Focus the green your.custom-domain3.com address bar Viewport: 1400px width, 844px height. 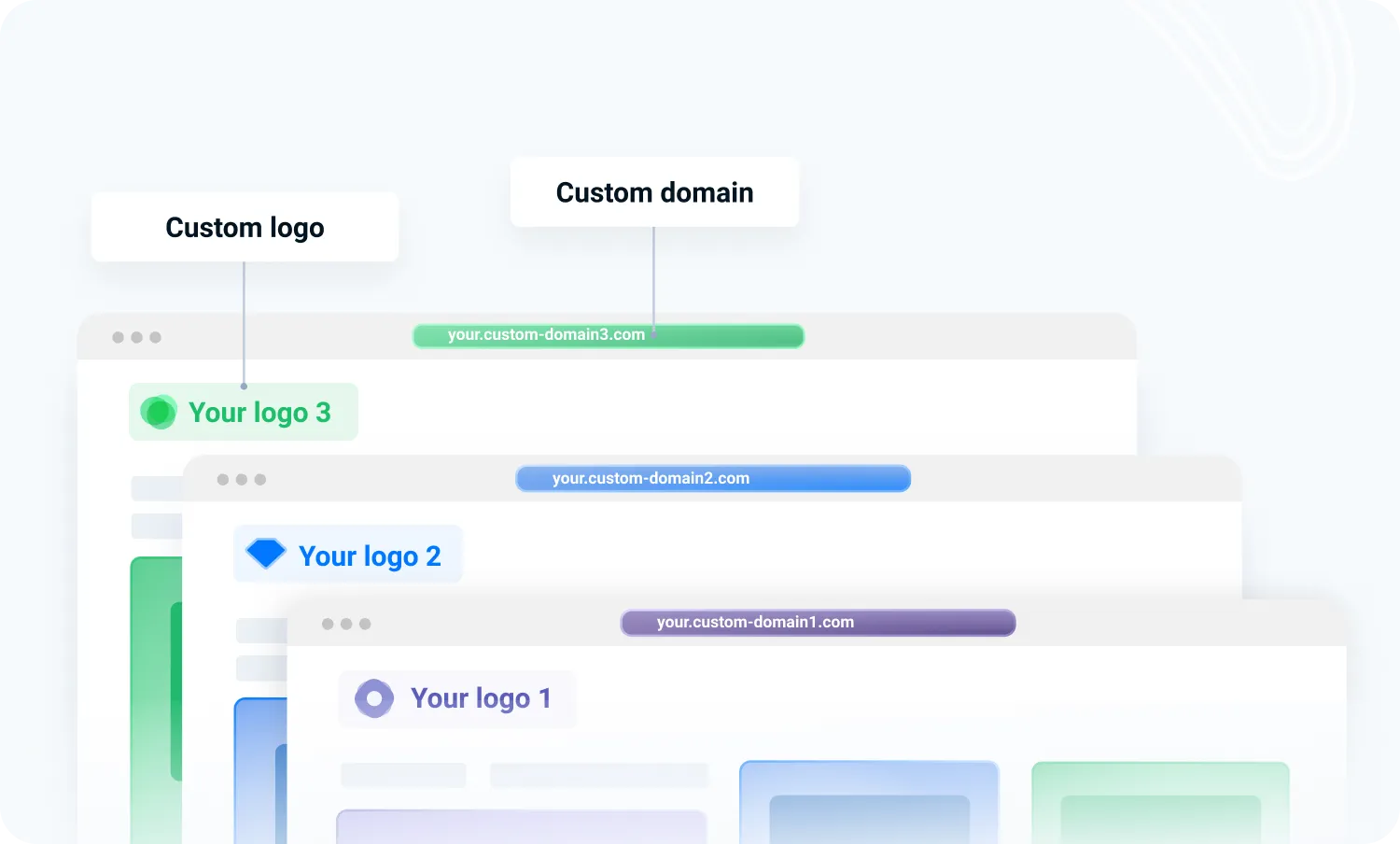tap(609, 335)
